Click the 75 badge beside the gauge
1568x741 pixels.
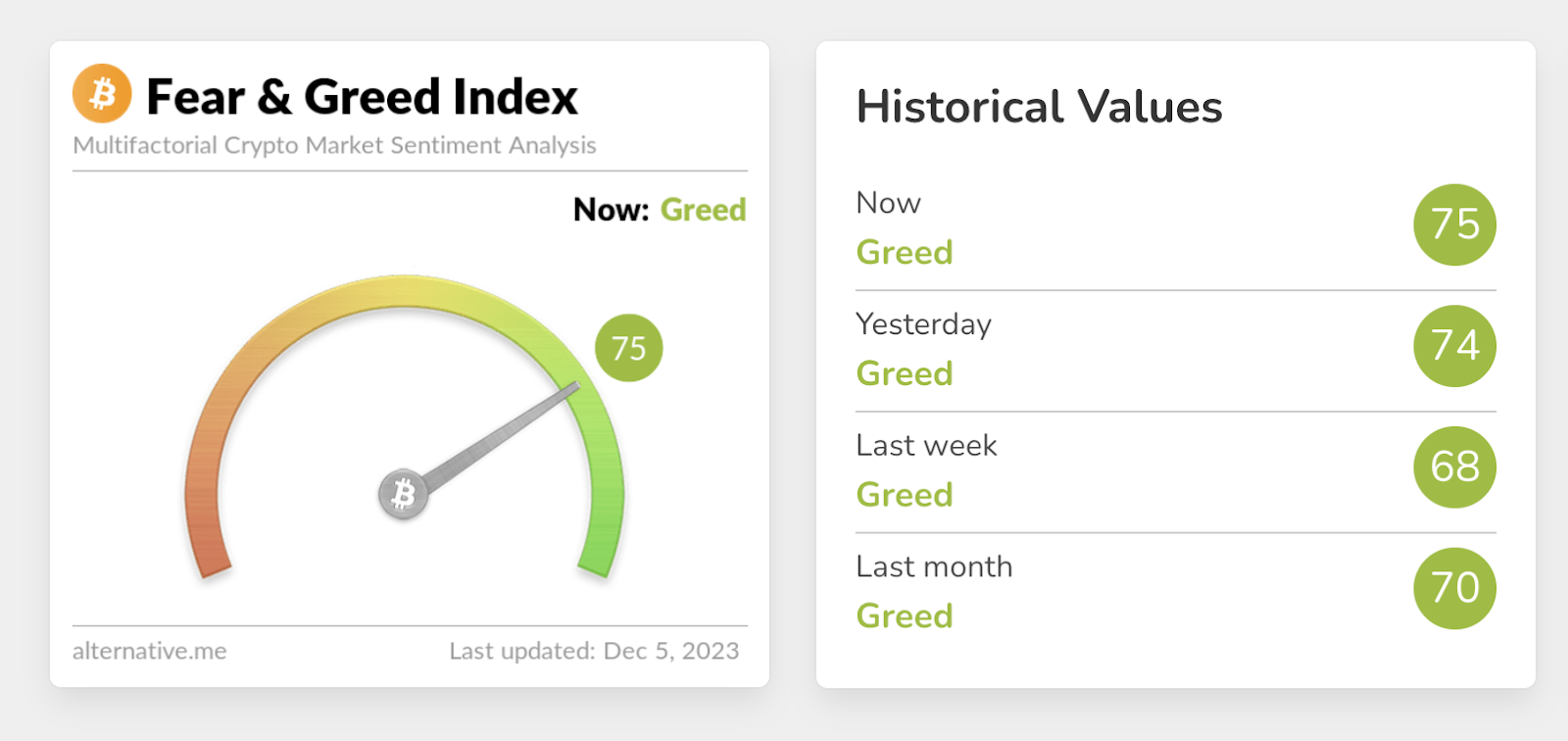[629, 348]
